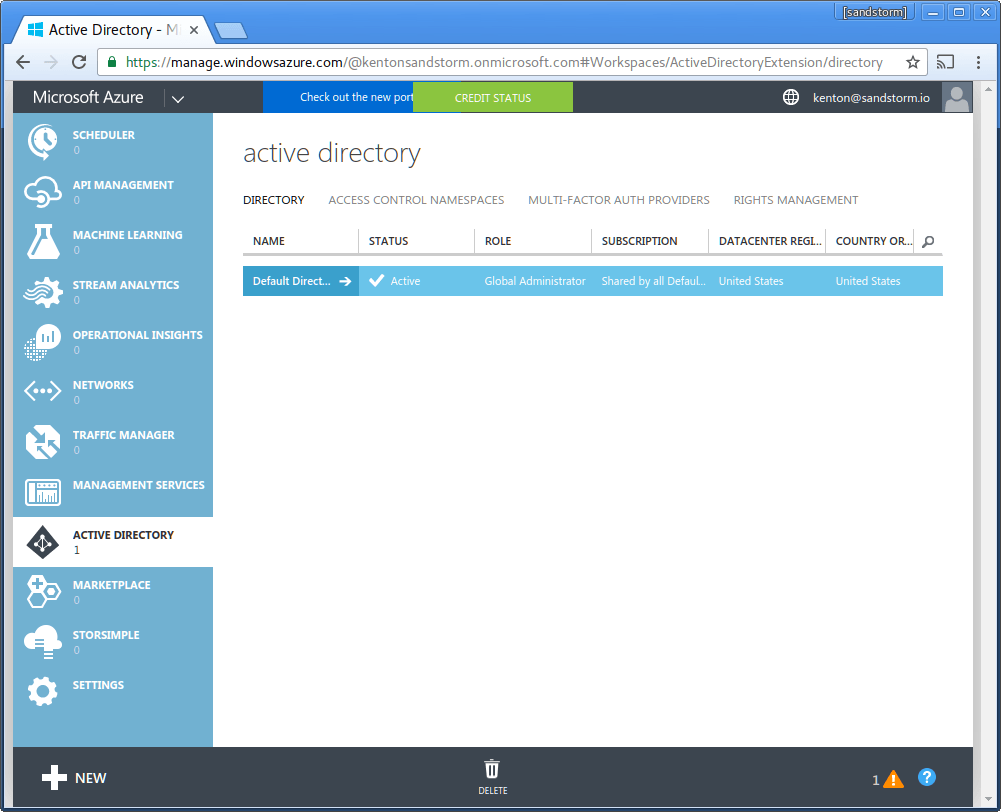
Task: Open the Scheduler clock icon
Action: coord(43,142)
